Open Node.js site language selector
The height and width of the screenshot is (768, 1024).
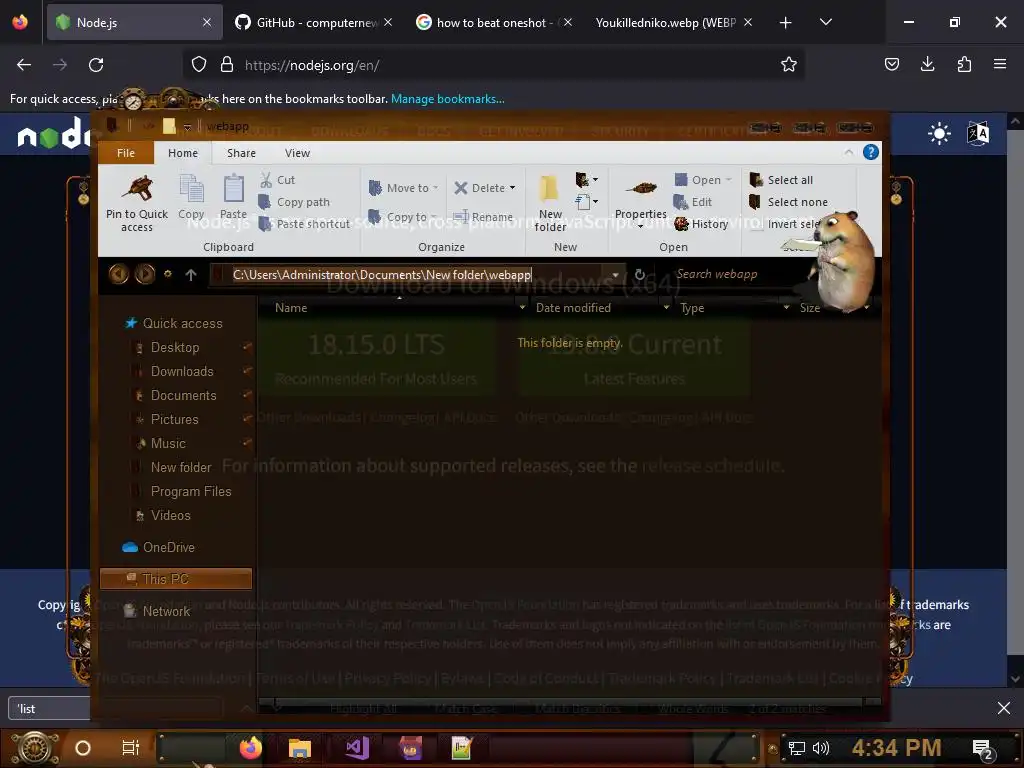click(x=978, y=134)
